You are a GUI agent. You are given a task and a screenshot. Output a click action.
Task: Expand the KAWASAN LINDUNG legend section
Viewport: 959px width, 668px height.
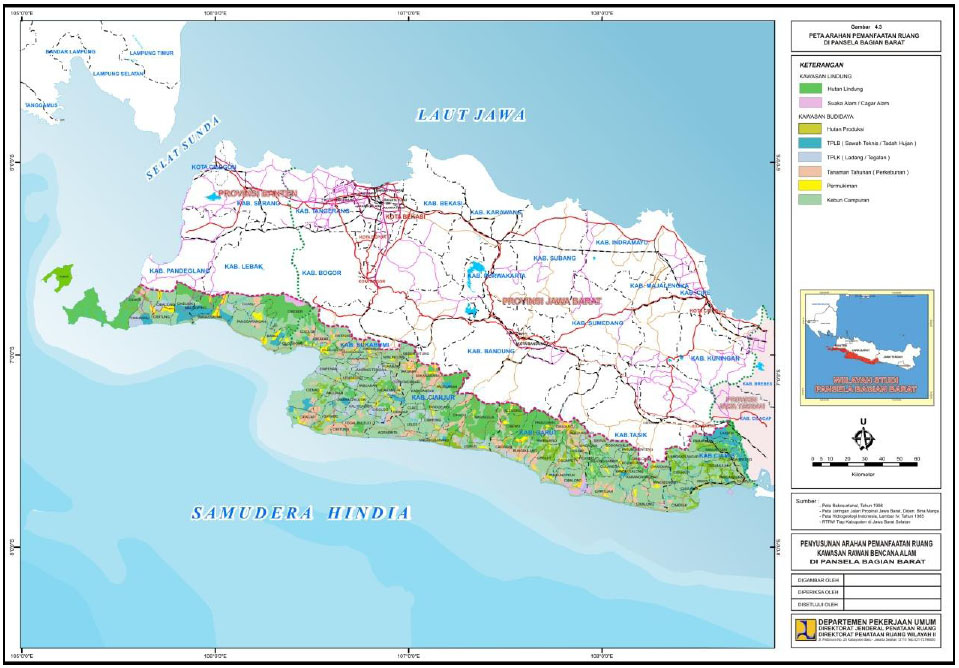click(825, 76)
